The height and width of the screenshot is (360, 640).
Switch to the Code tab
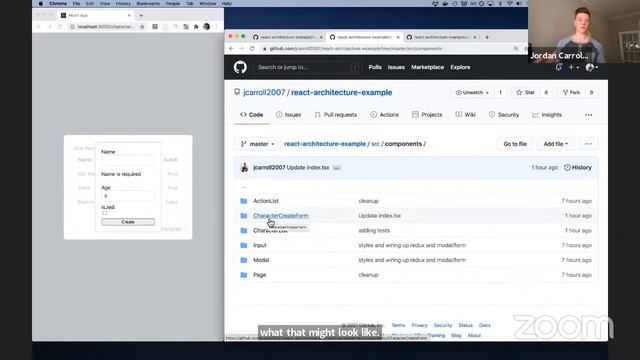[x=251, y=115]
